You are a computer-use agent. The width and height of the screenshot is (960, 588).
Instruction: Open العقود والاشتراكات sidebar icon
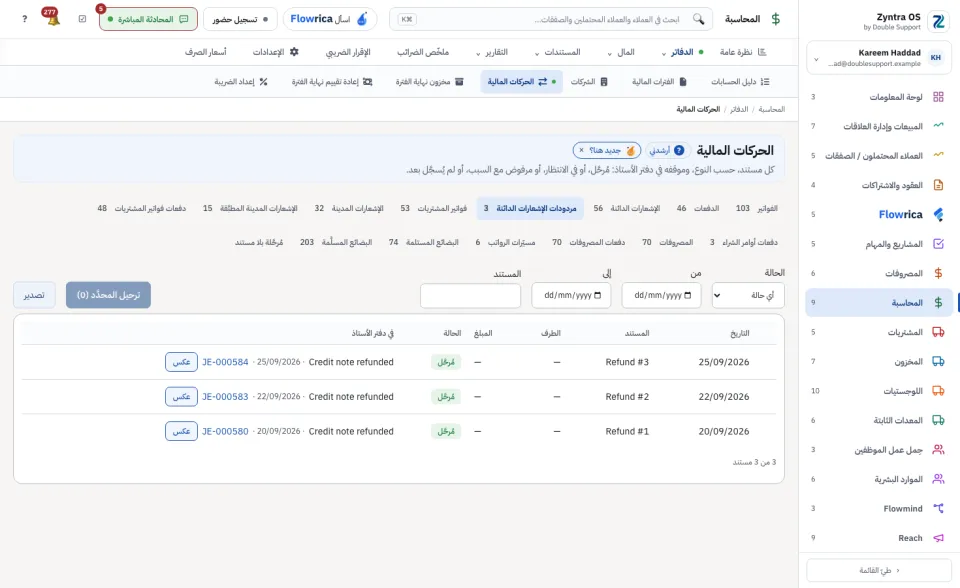[x=938, y=185]
